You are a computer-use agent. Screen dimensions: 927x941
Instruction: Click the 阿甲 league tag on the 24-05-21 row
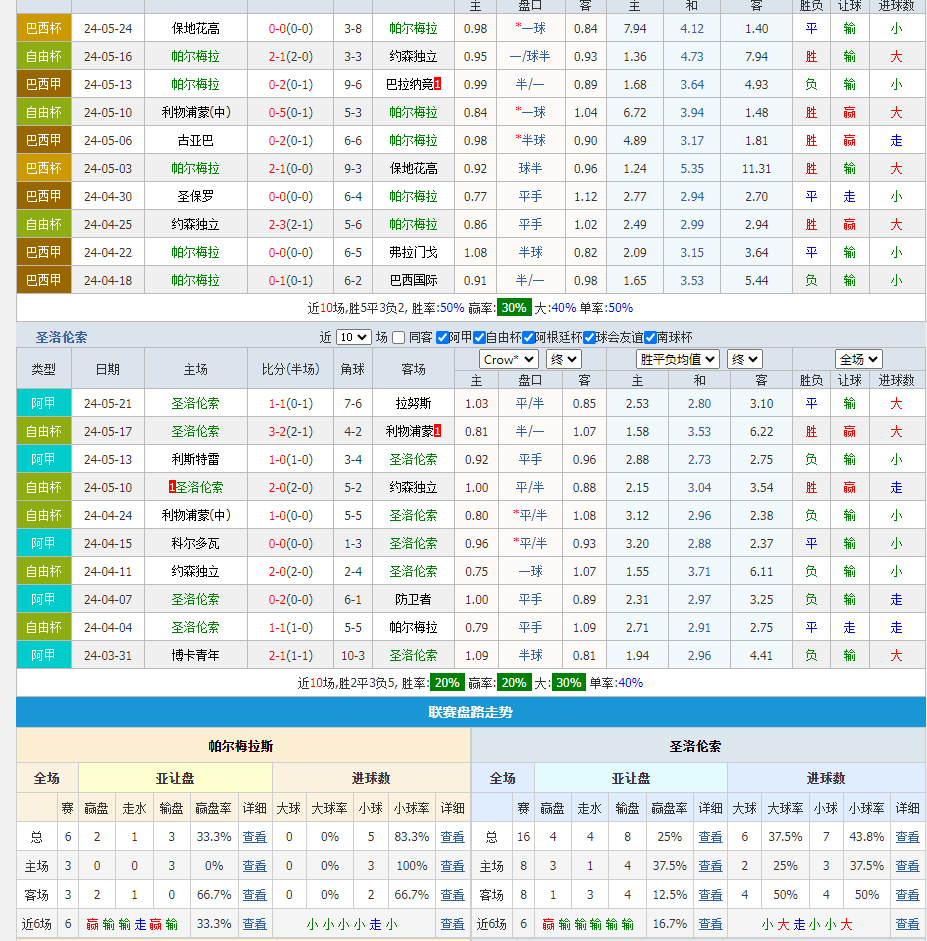tap(44, 403)
